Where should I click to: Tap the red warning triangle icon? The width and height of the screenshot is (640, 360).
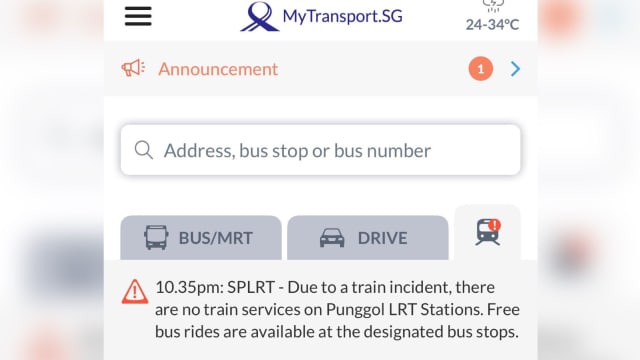pyautogui.click(x=135, y=292)
